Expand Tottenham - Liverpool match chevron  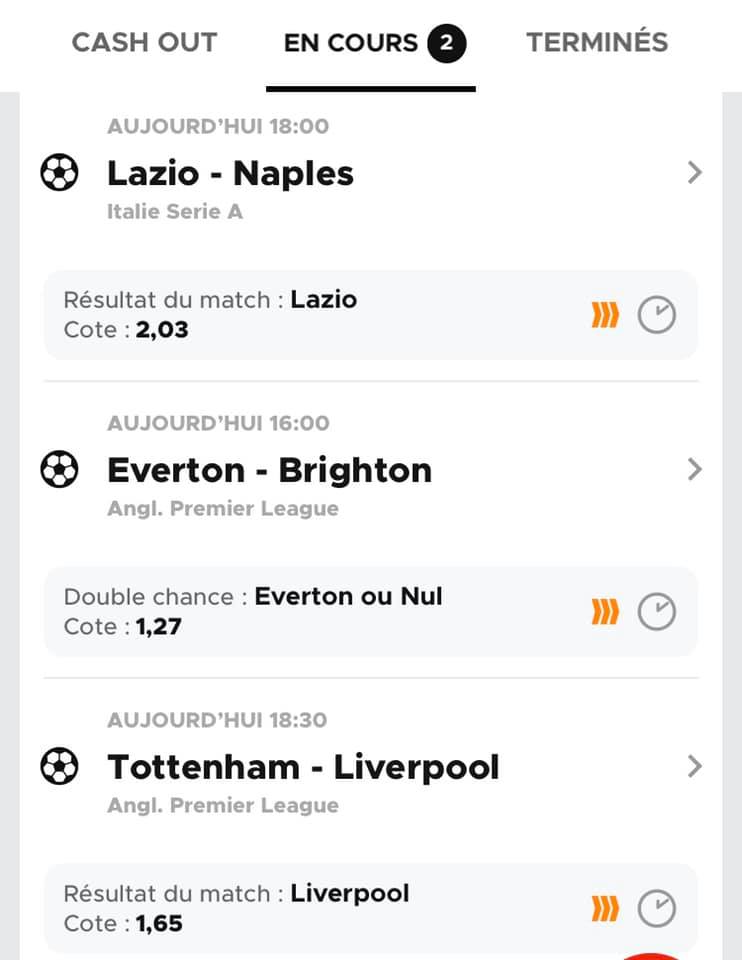pyautogui.click(x=694, y=767)
